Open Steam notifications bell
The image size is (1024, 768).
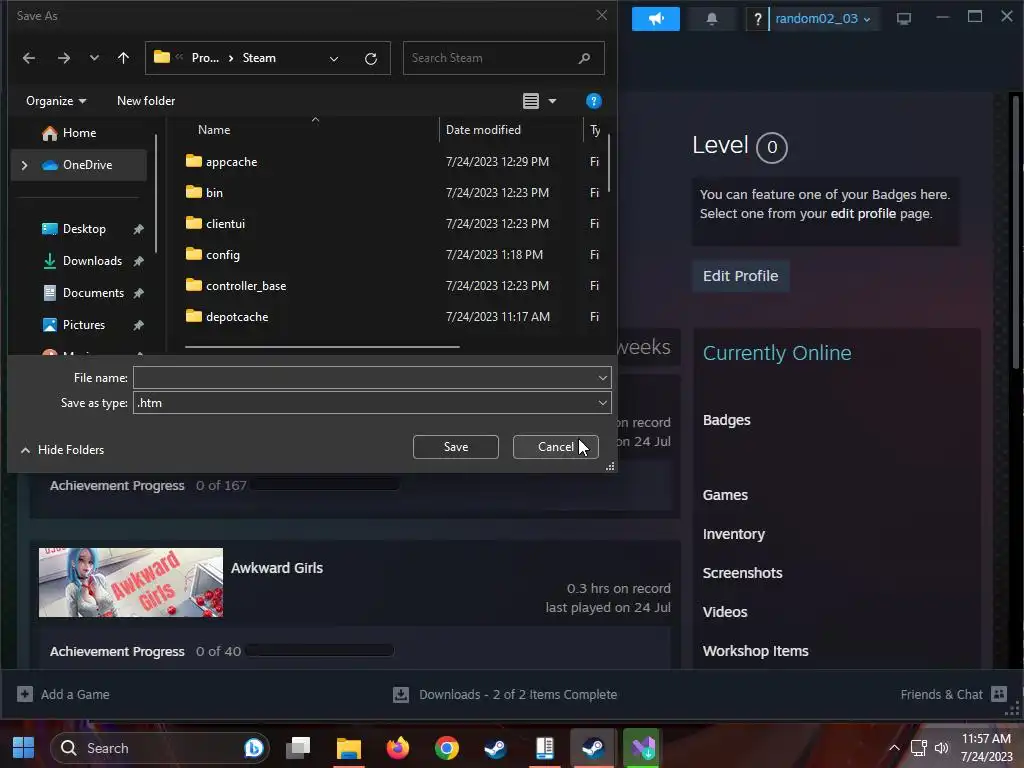[712, 19]
